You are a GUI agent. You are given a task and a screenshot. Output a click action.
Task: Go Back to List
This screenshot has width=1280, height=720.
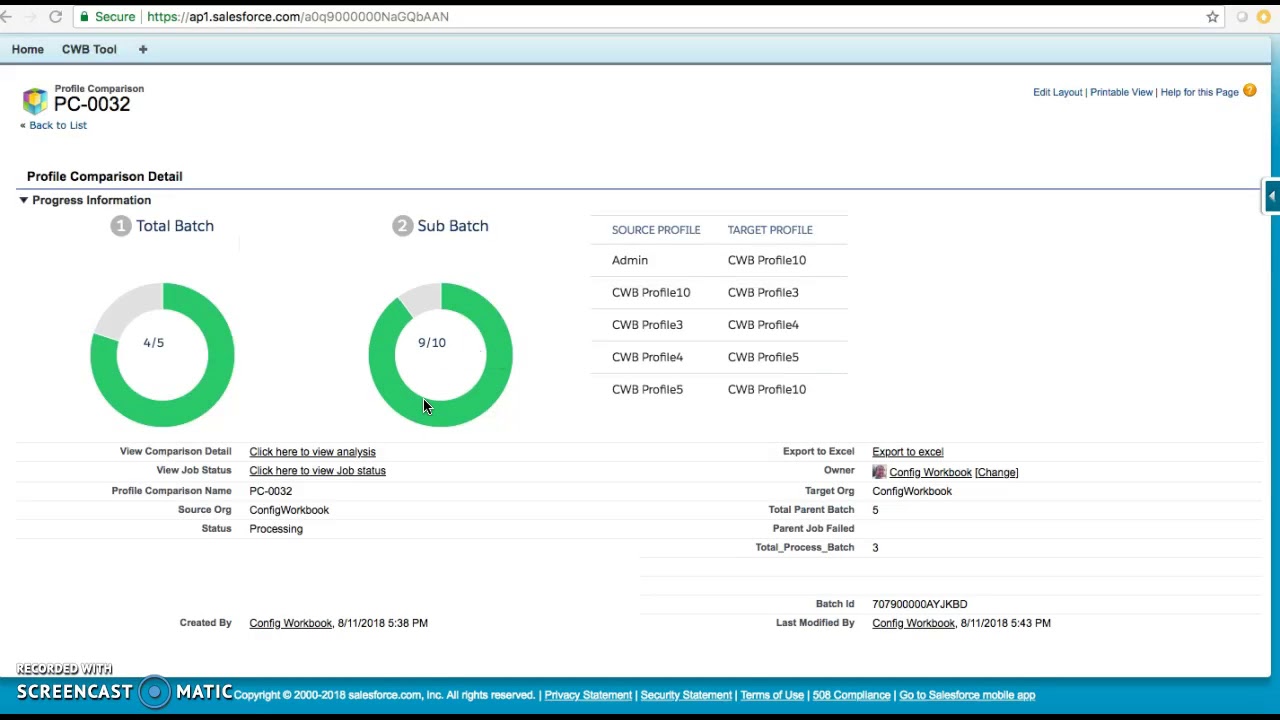click(x=58, y=125)
